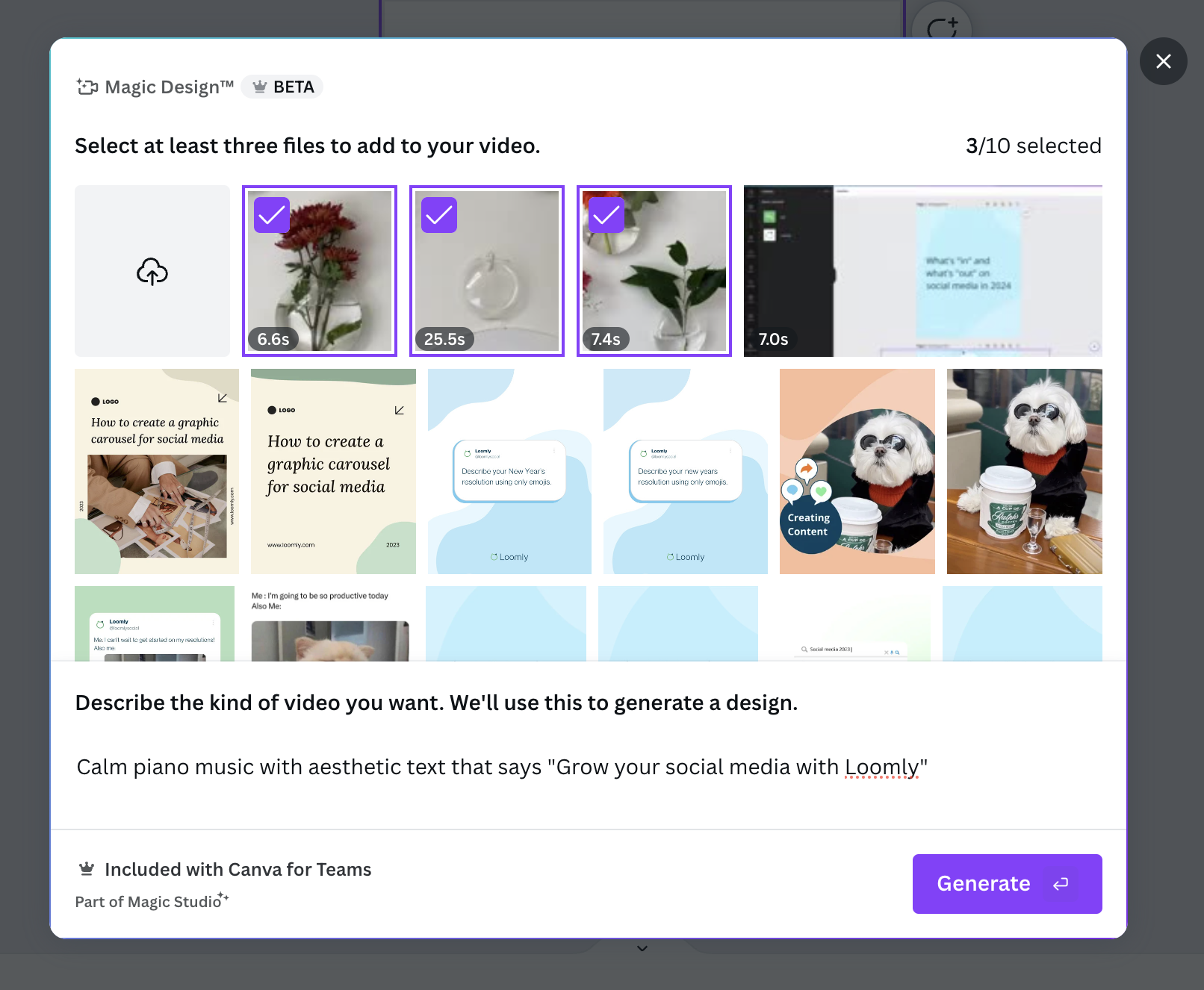Uncheck the 6.6s red flowers video

coord(272,215)
